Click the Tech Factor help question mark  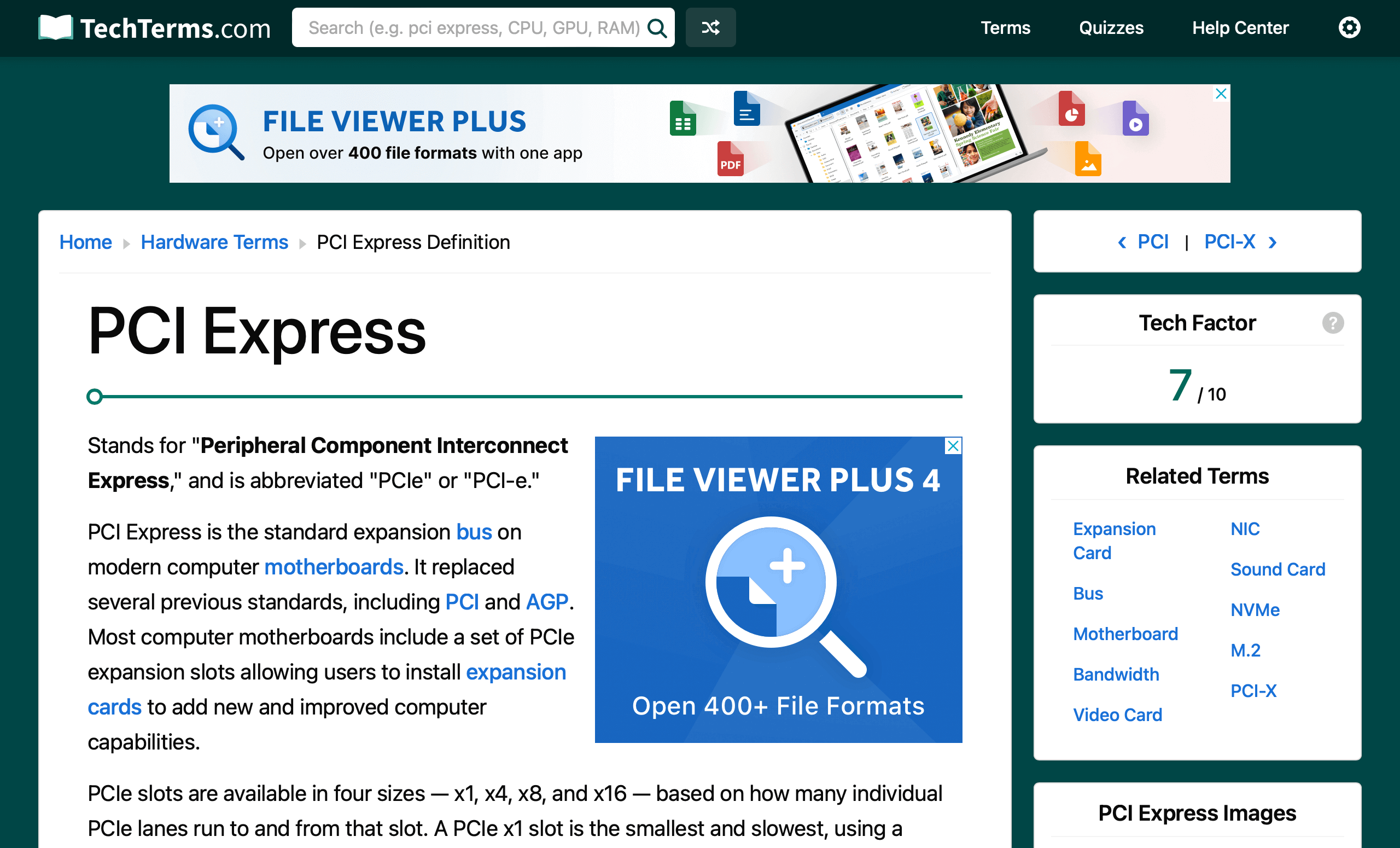[1332, 323]
